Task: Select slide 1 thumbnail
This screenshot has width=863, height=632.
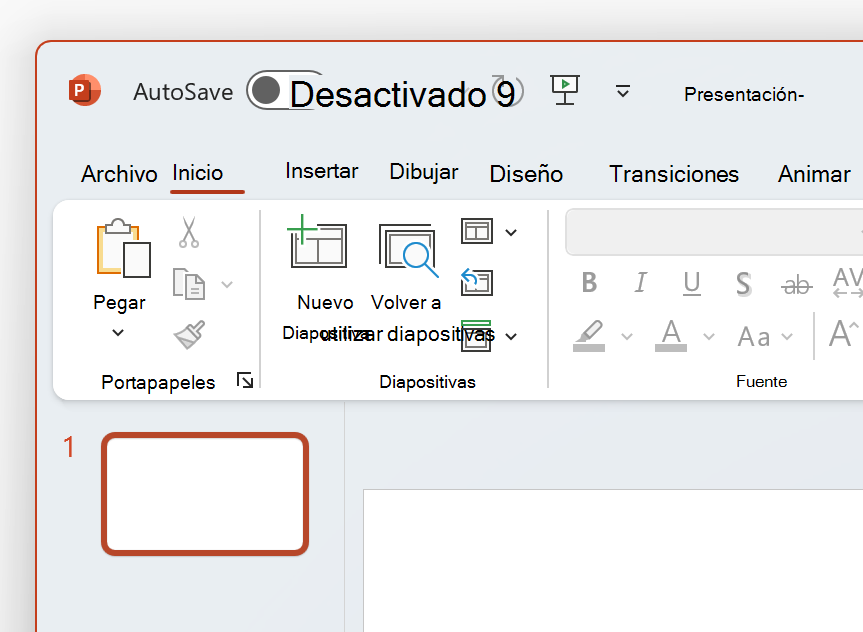Action: click(x=205, y=494)
